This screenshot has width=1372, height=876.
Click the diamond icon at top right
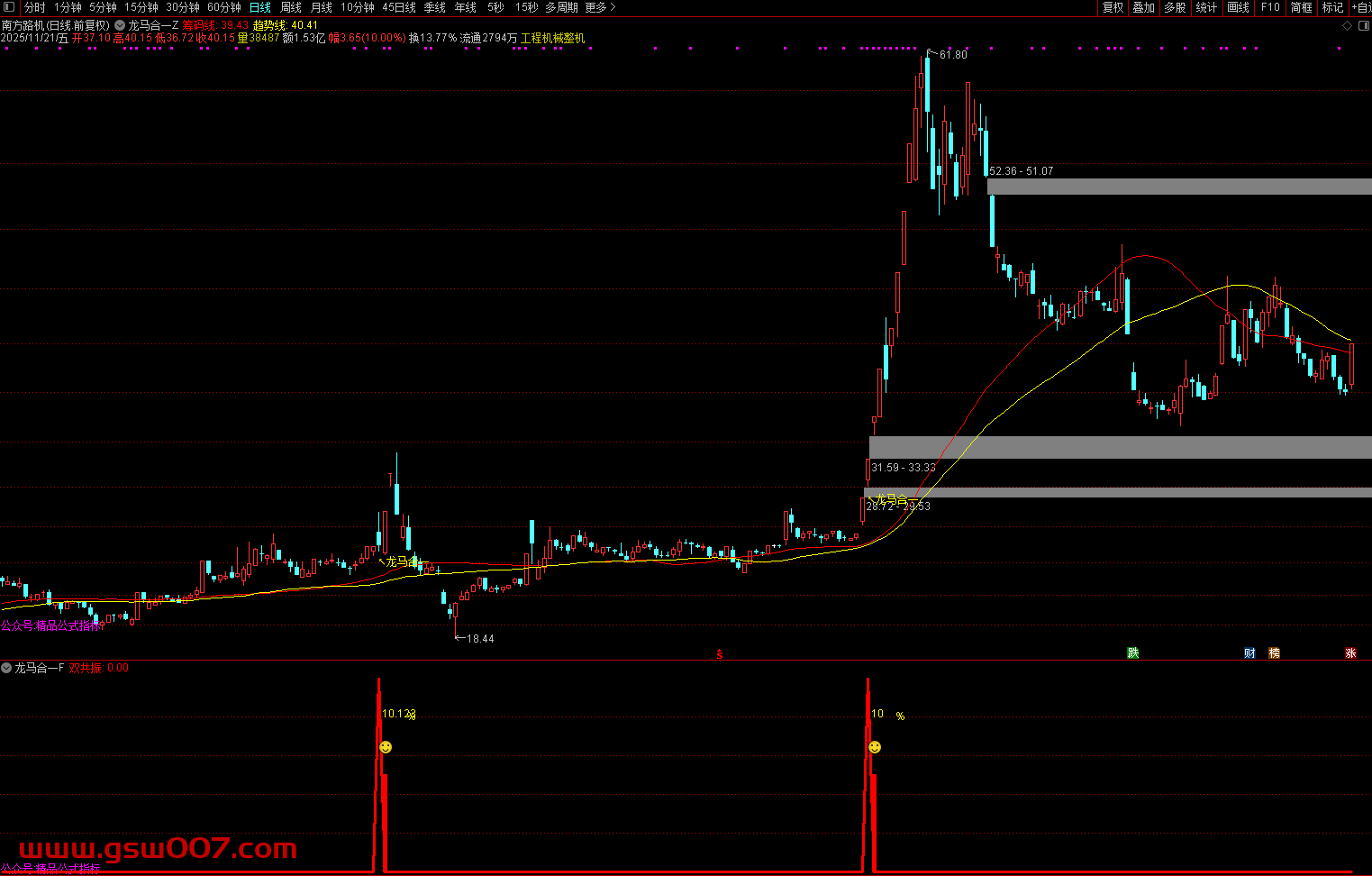pyautogui.click(x=1348, y=25)
